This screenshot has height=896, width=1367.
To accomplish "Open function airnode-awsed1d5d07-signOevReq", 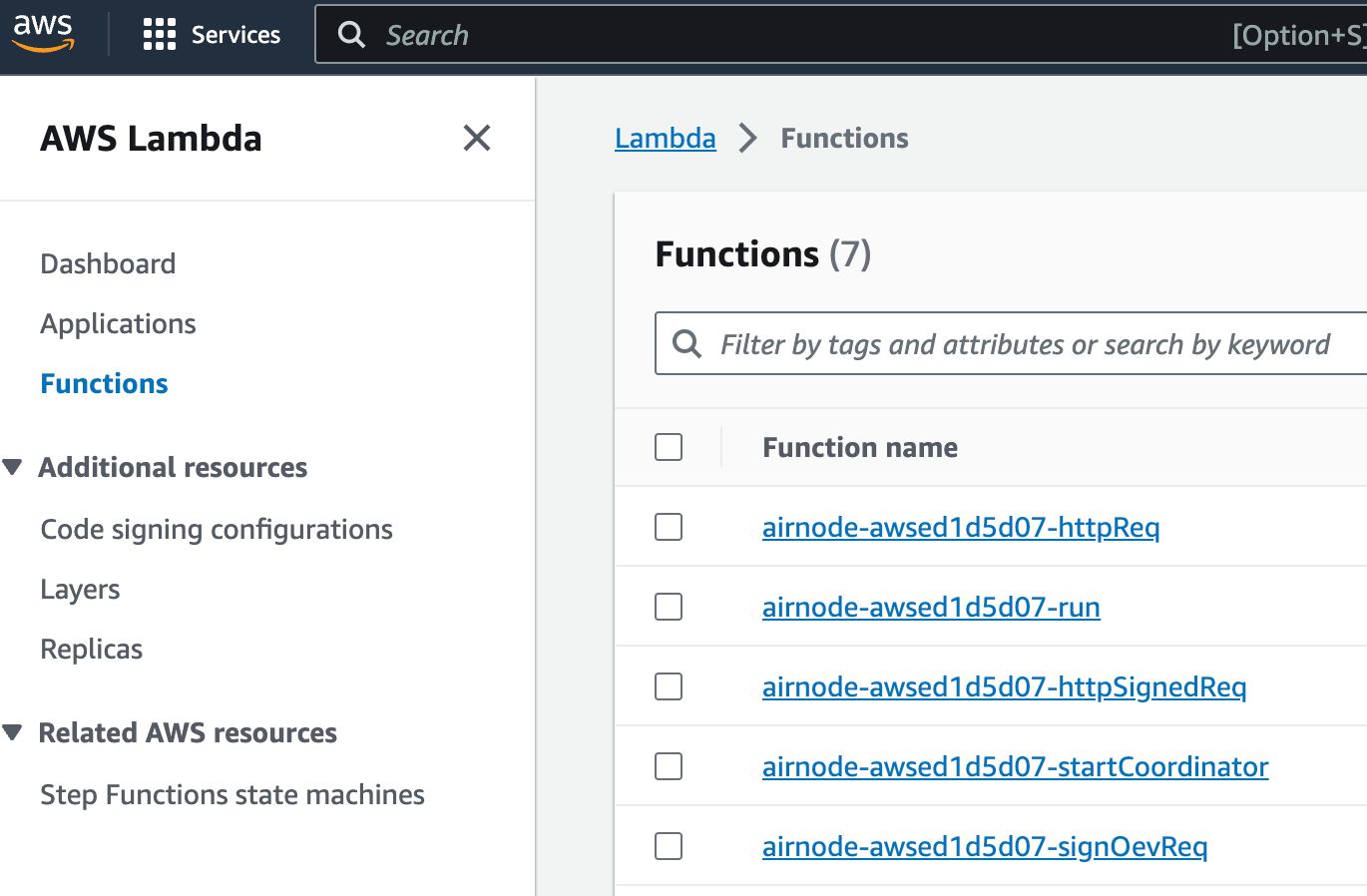I will click(x=985, y=846).
